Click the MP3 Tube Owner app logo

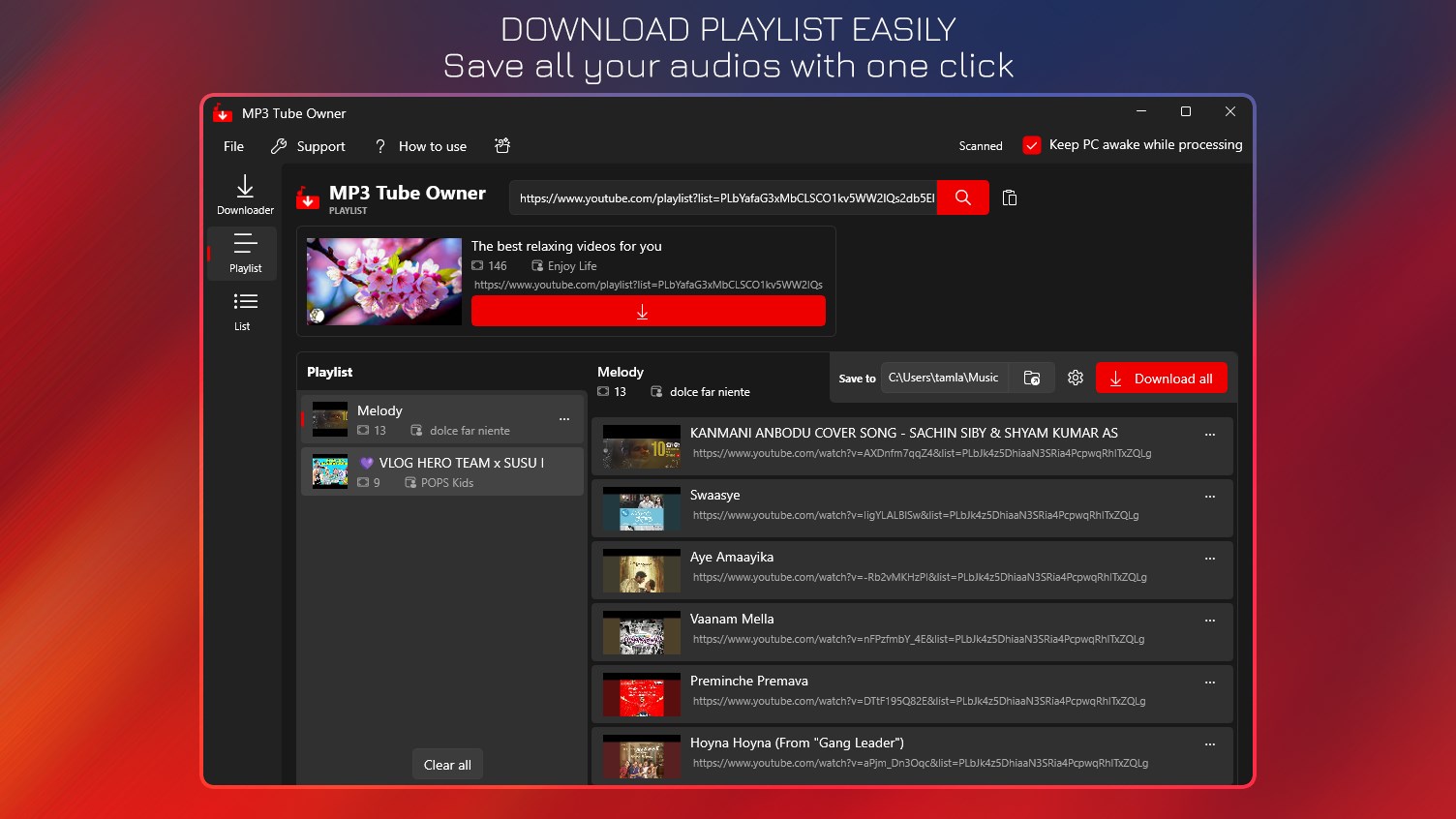pos(309,197)
